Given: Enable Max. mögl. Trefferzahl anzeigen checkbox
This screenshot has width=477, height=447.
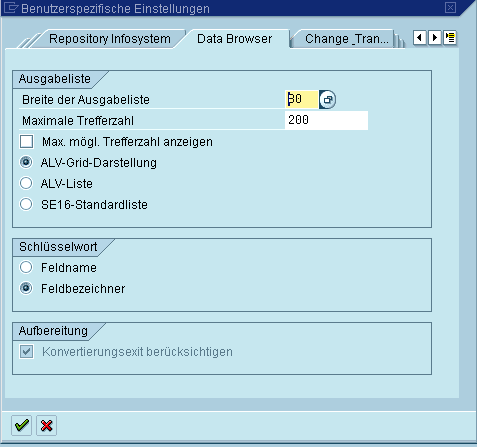Looking at the screenshot, I should click(26, 141).
